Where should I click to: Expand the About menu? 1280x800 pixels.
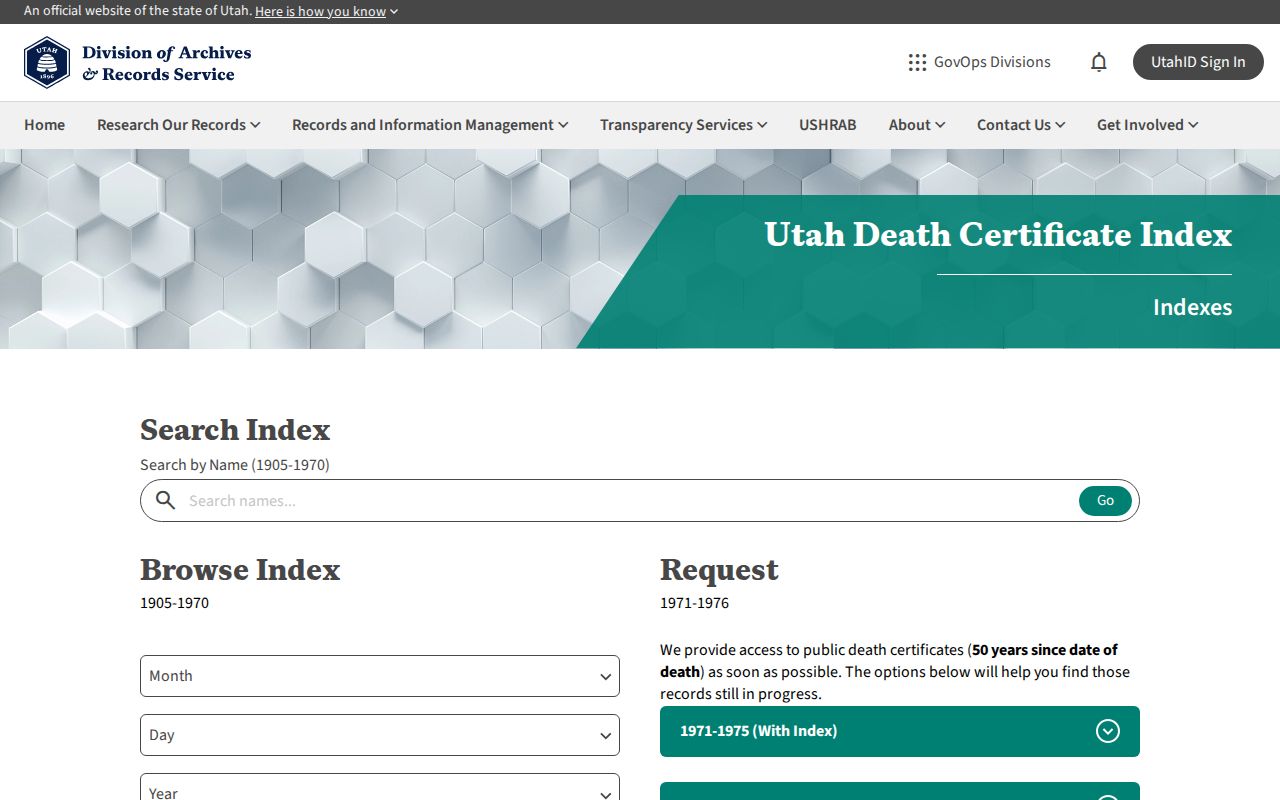(917, 125)
